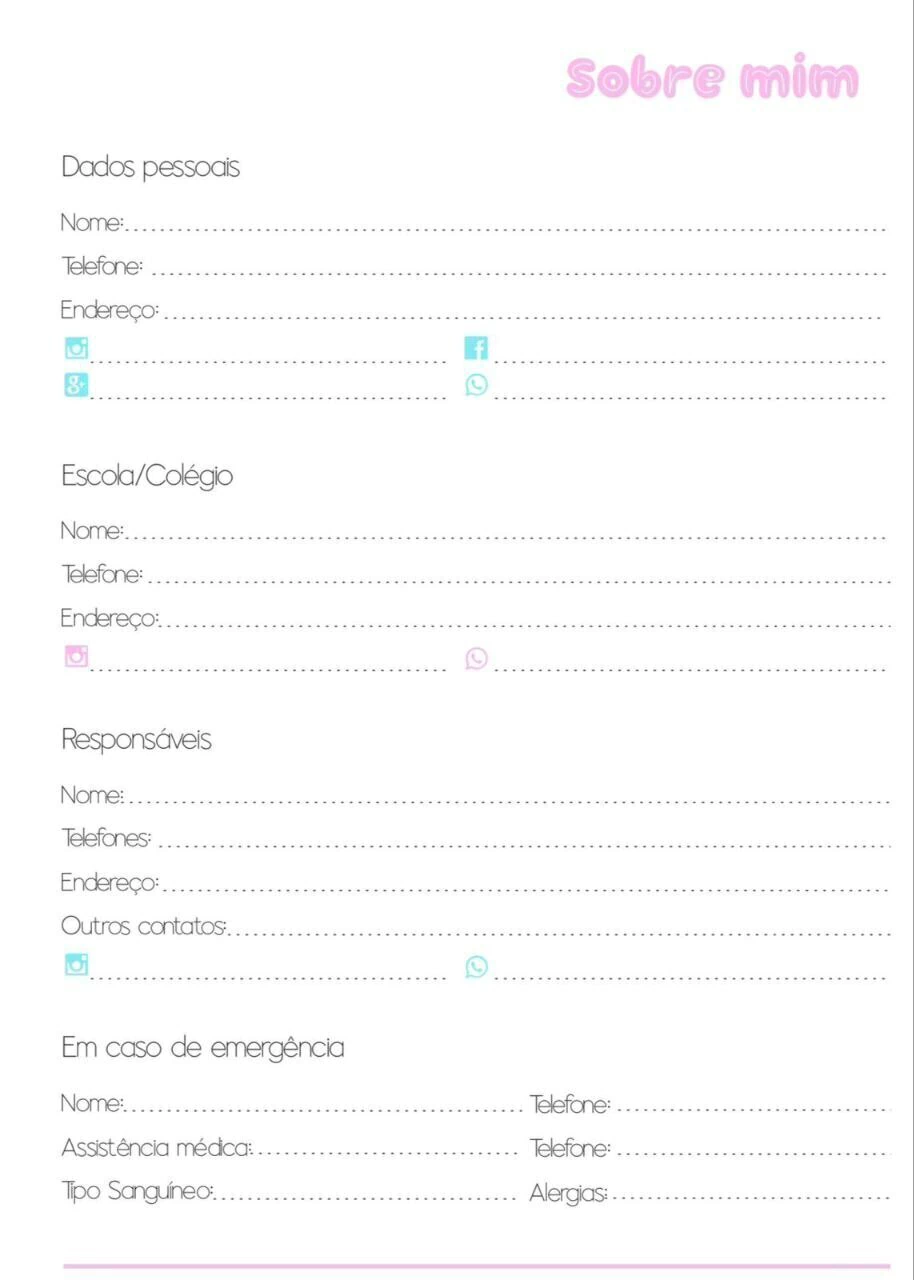Click the Instagram icon under Responsáveis

(77, 965)
